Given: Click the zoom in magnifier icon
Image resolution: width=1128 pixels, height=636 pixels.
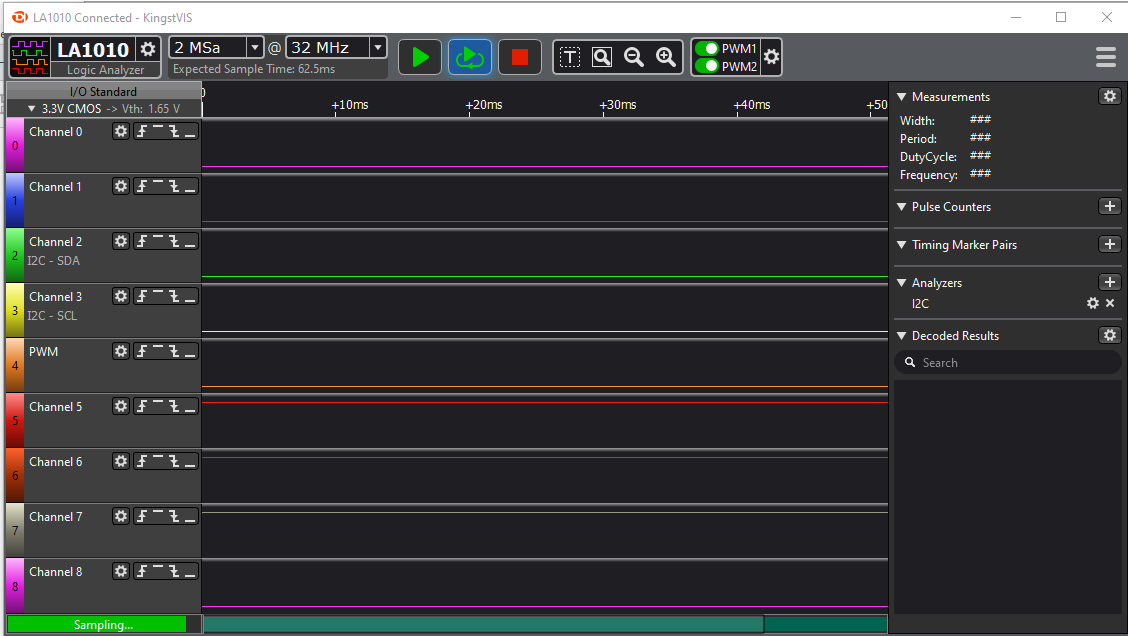Looking at the screenshot, I should (666, 57).
